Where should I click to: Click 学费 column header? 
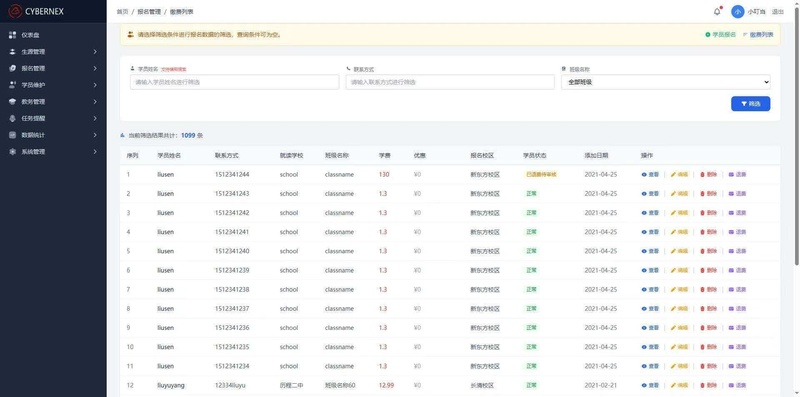click(384, 156)
